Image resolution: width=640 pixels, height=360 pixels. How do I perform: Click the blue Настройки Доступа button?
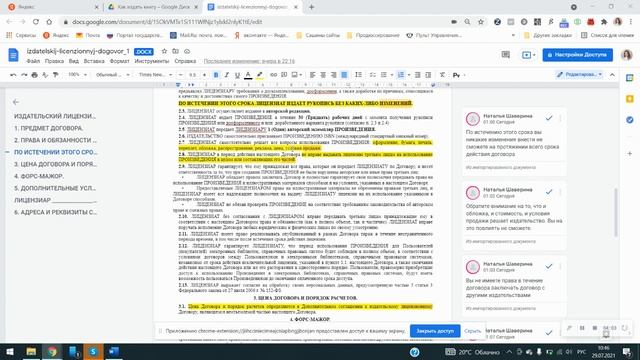pos(578,55)
